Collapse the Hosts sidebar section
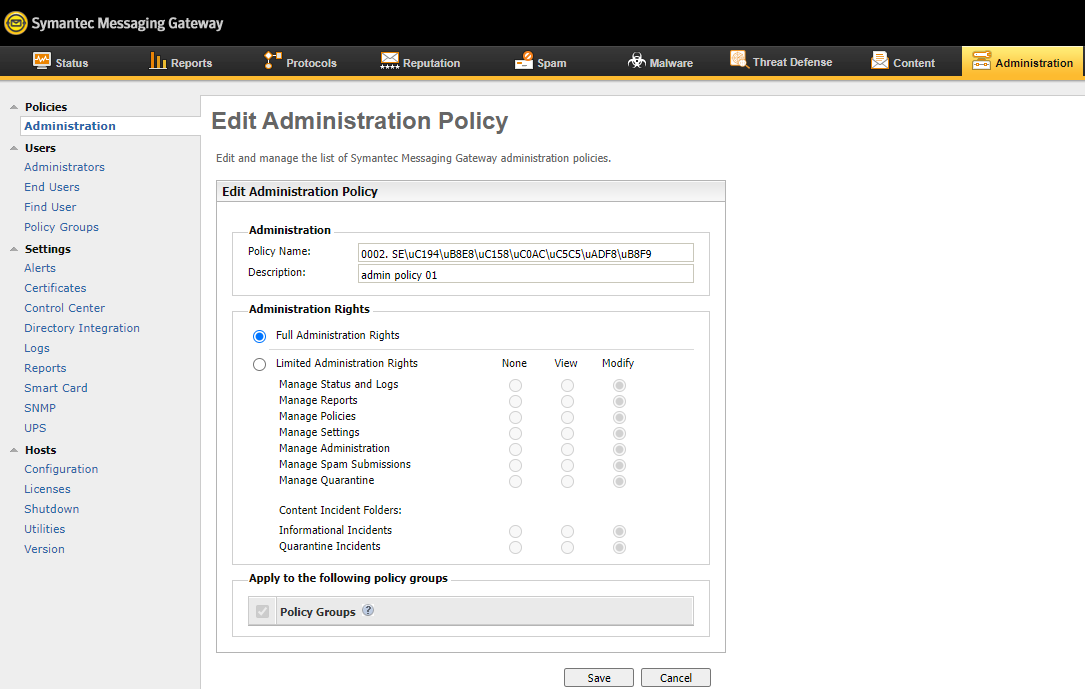This screenshot has height=689, width=1085. (x=14, y=450)
